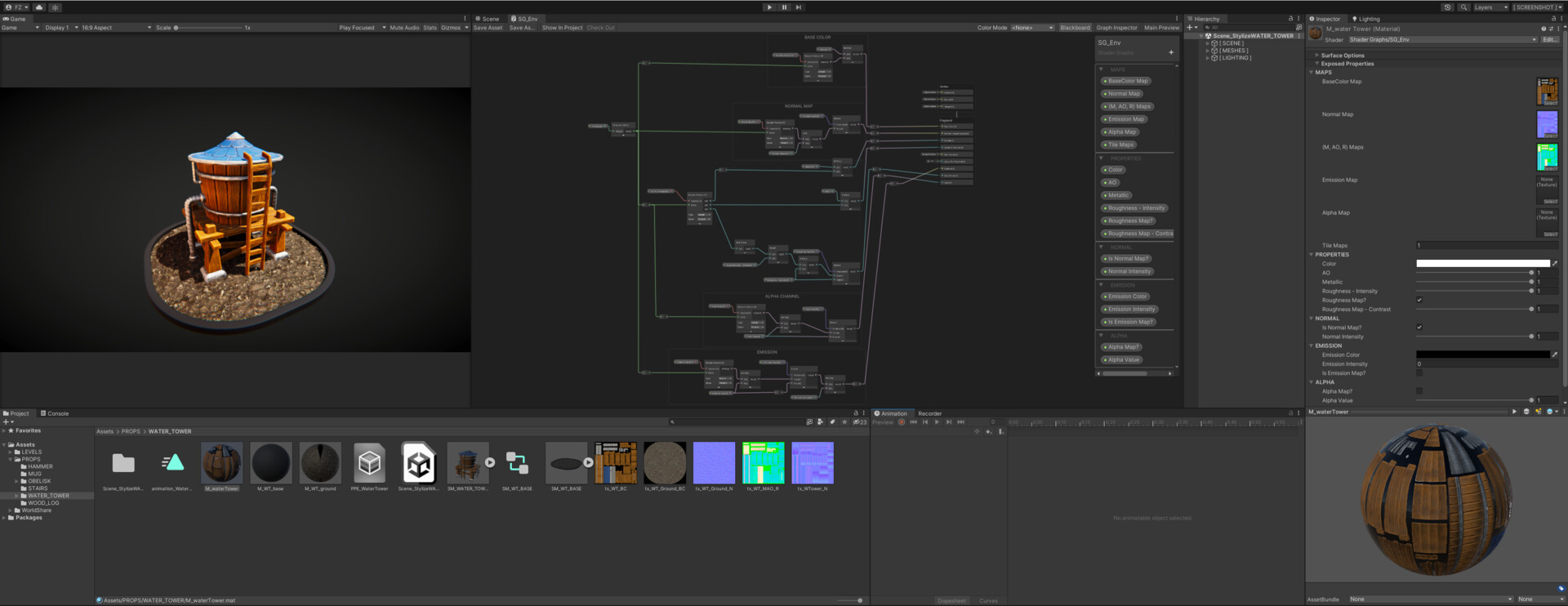Click the Step forward button
Viewport: 1568px width, 606px height.
click(799, 7)
